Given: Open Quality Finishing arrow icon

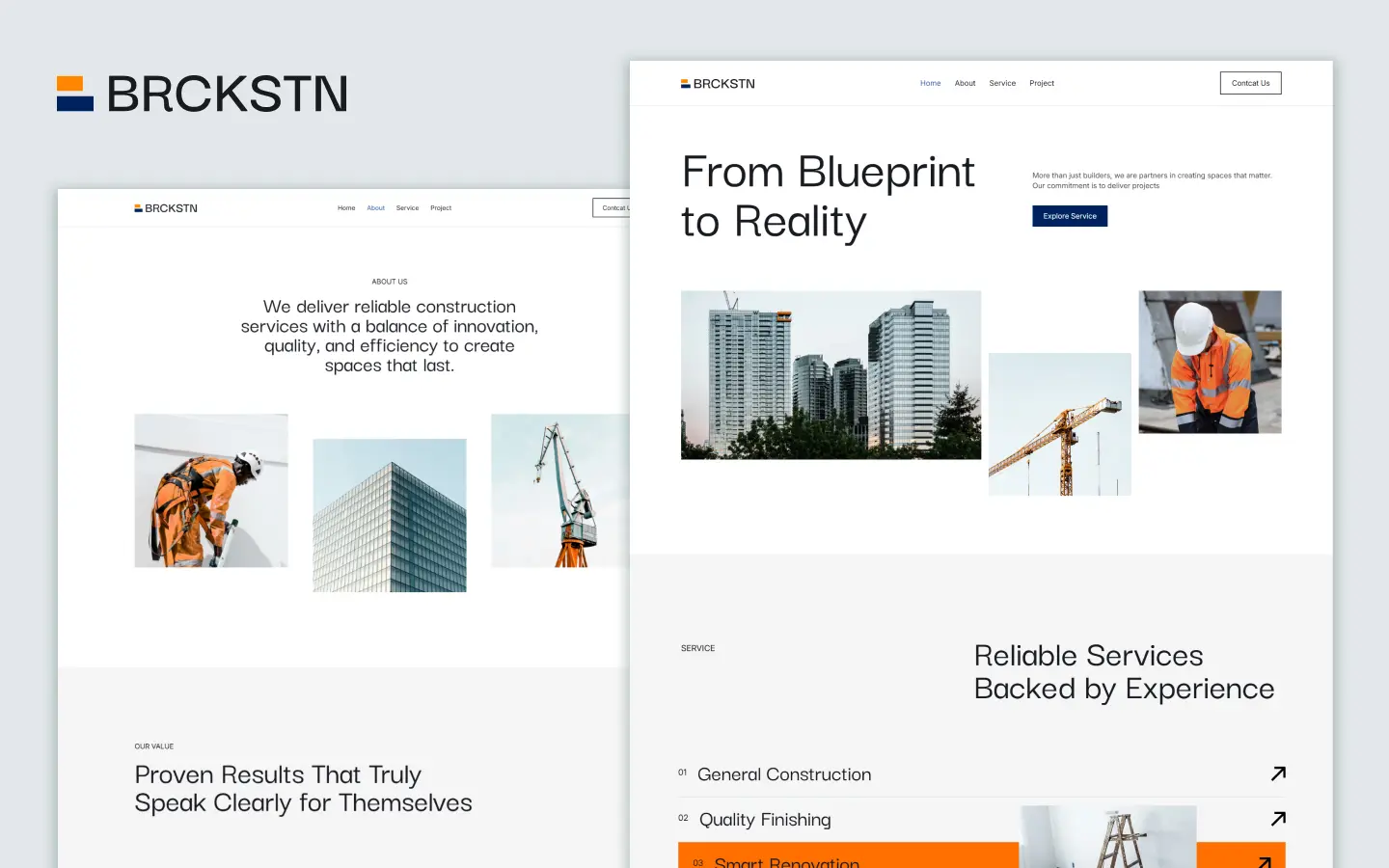Looking at the screenshot, I should (x=1278, y=819).
